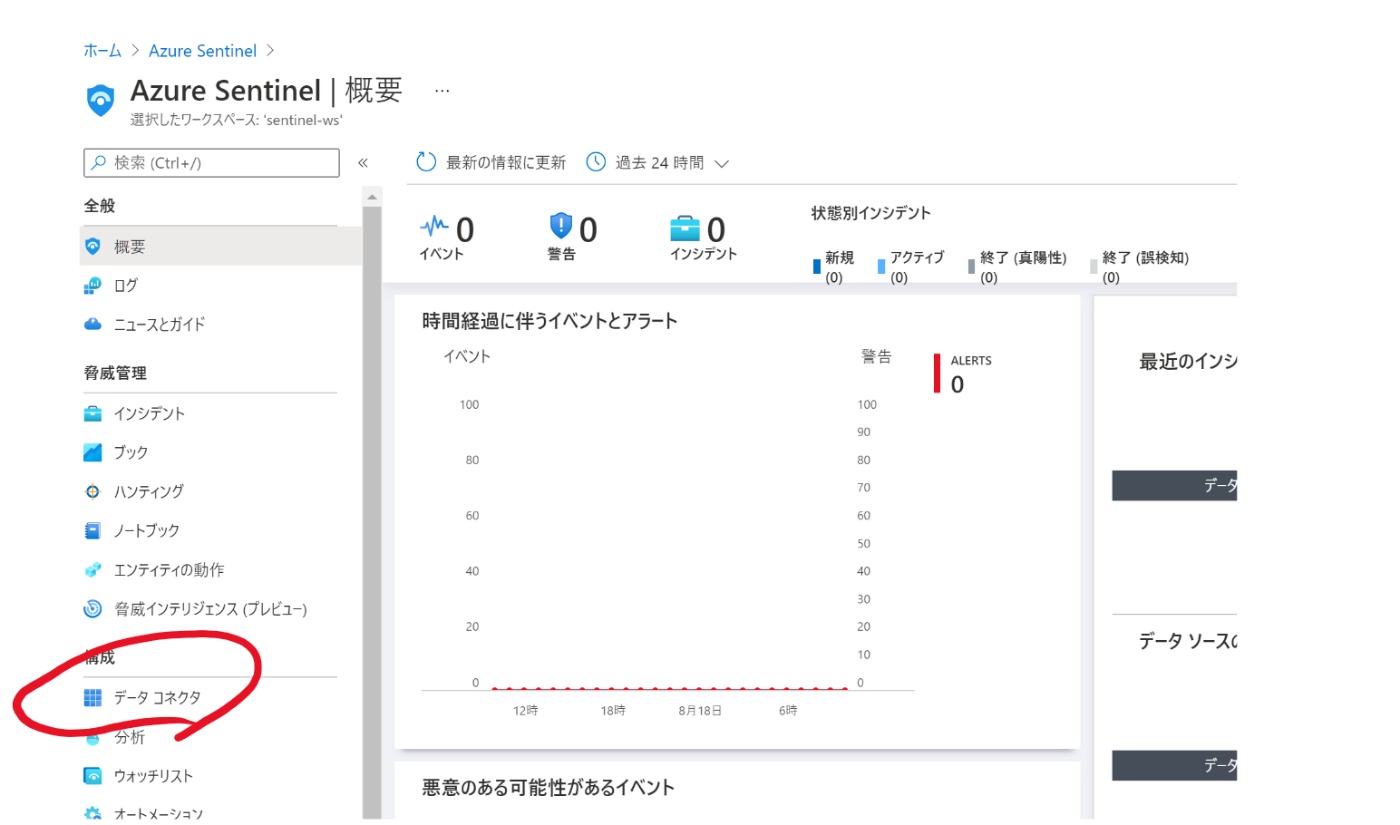
Task: Click the 概要 overview shield icon
Action: (x=93, y=246)
